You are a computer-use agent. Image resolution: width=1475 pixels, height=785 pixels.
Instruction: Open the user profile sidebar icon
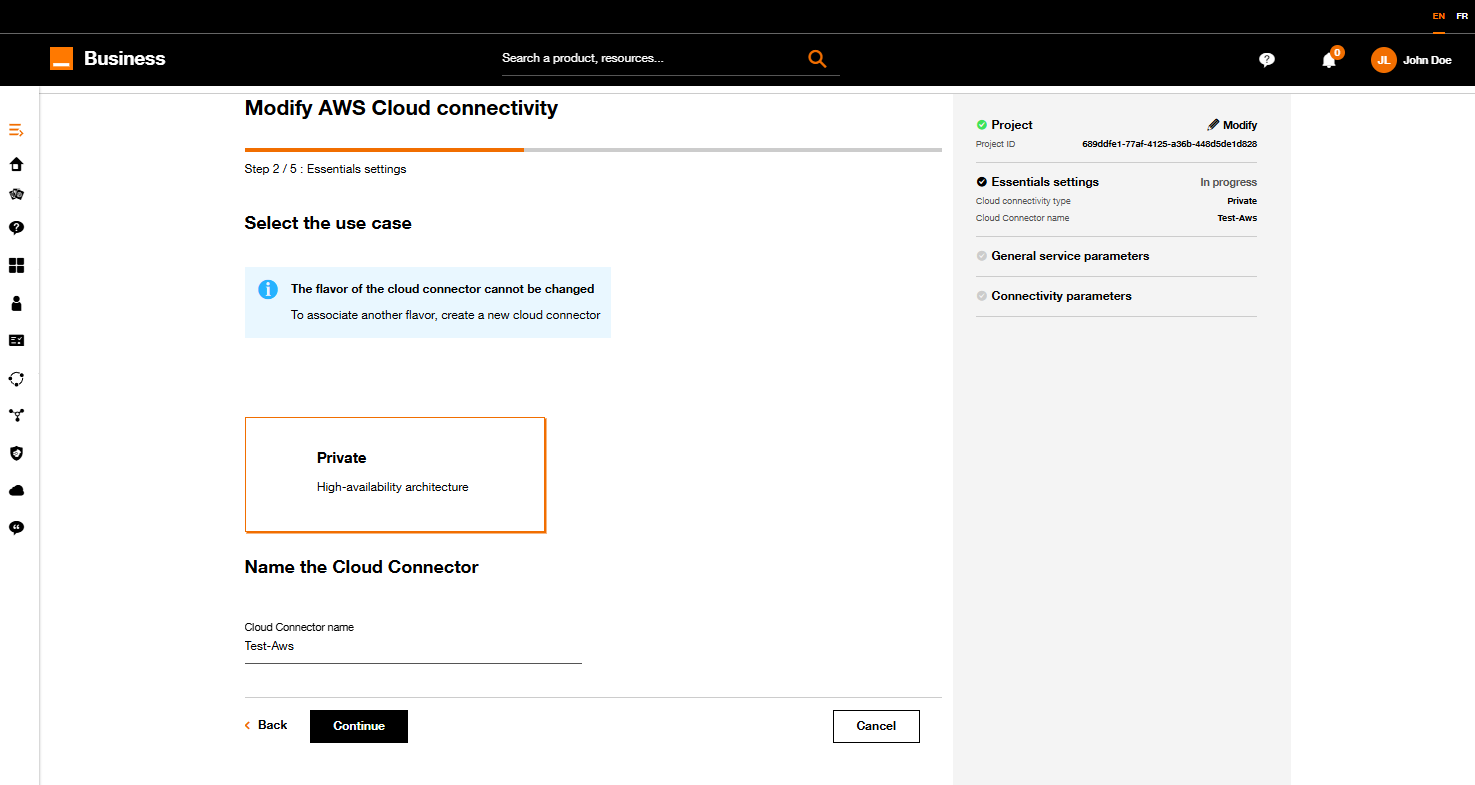click(x=16, y=303)
